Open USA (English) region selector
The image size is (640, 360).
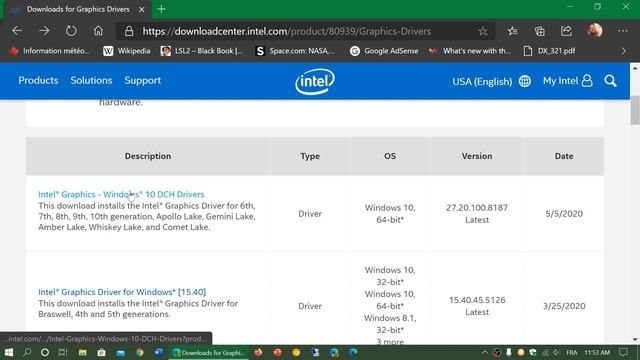pos(482,81)
